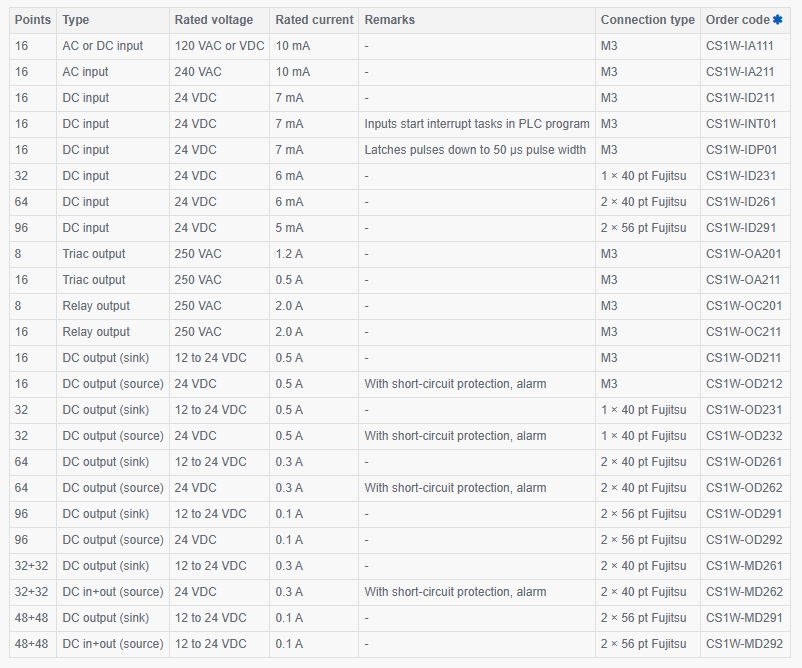This screenshot has width=802, height=668.
Task: Select the CS1W-OC211 order code
Action: point(743,332)
